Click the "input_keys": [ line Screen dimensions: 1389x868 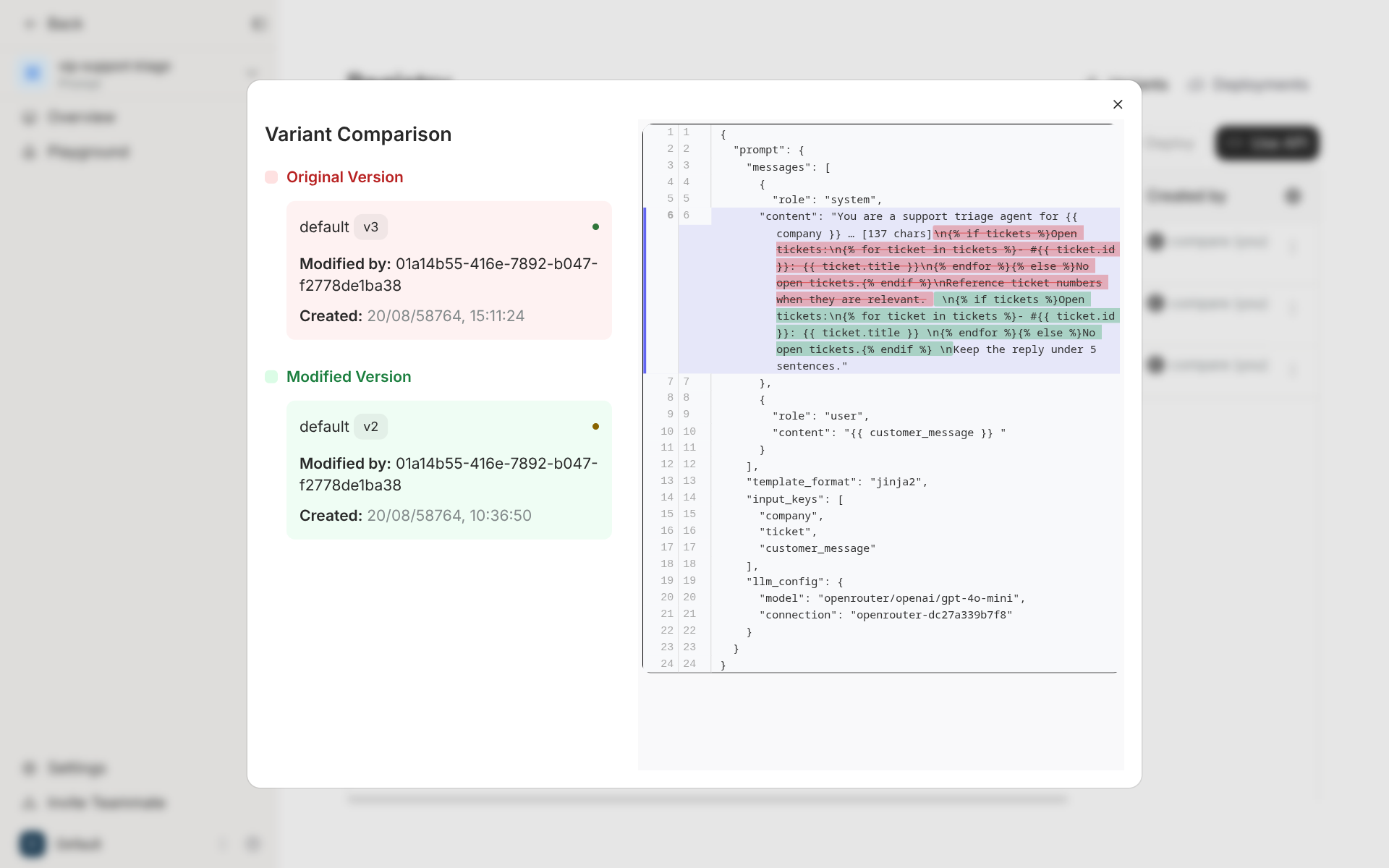(795, 499)
